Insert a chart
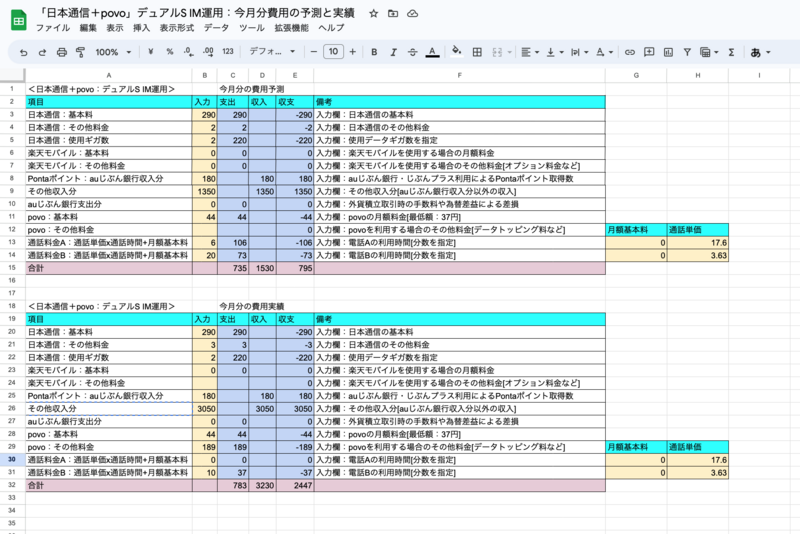 (x=668, y=52)
